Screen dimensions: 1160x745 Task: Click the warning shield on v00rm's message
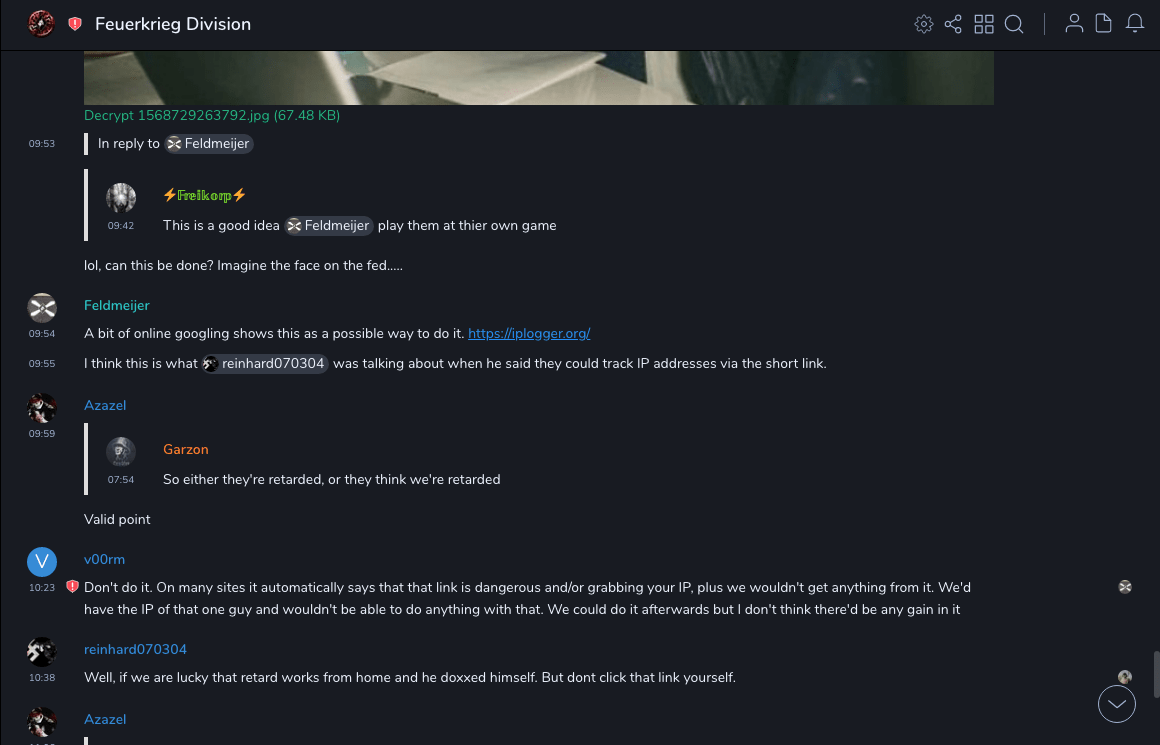click(72, 587)
